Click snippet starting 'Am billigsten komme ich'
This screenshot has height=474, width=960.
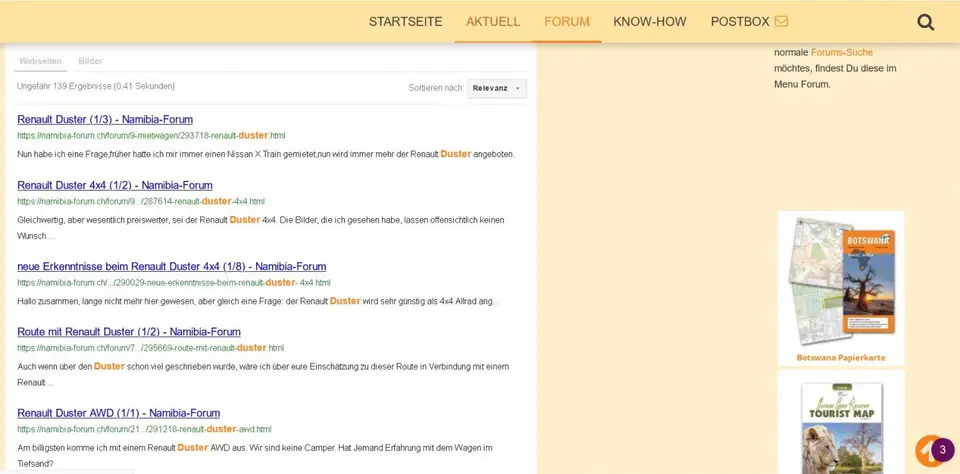pyautogui.click(x=255, y=456)
